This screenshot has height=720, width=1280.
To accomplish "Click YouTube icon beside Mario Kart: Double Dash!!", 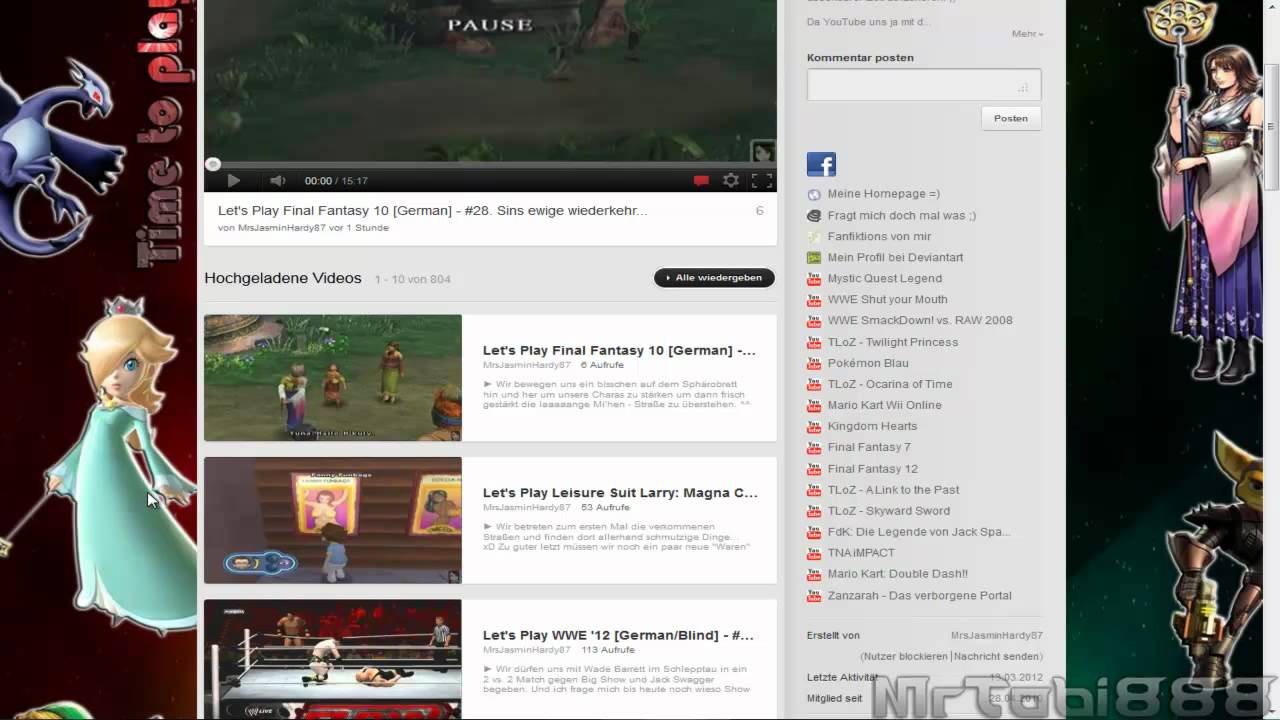I will 814,574.
